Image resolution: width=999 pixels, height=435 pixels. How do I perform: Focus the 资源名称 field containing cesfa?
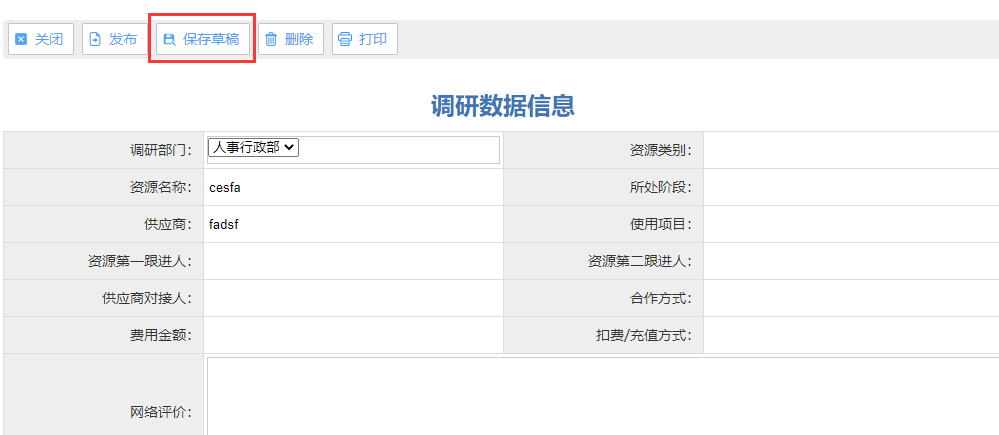(353, 187)
